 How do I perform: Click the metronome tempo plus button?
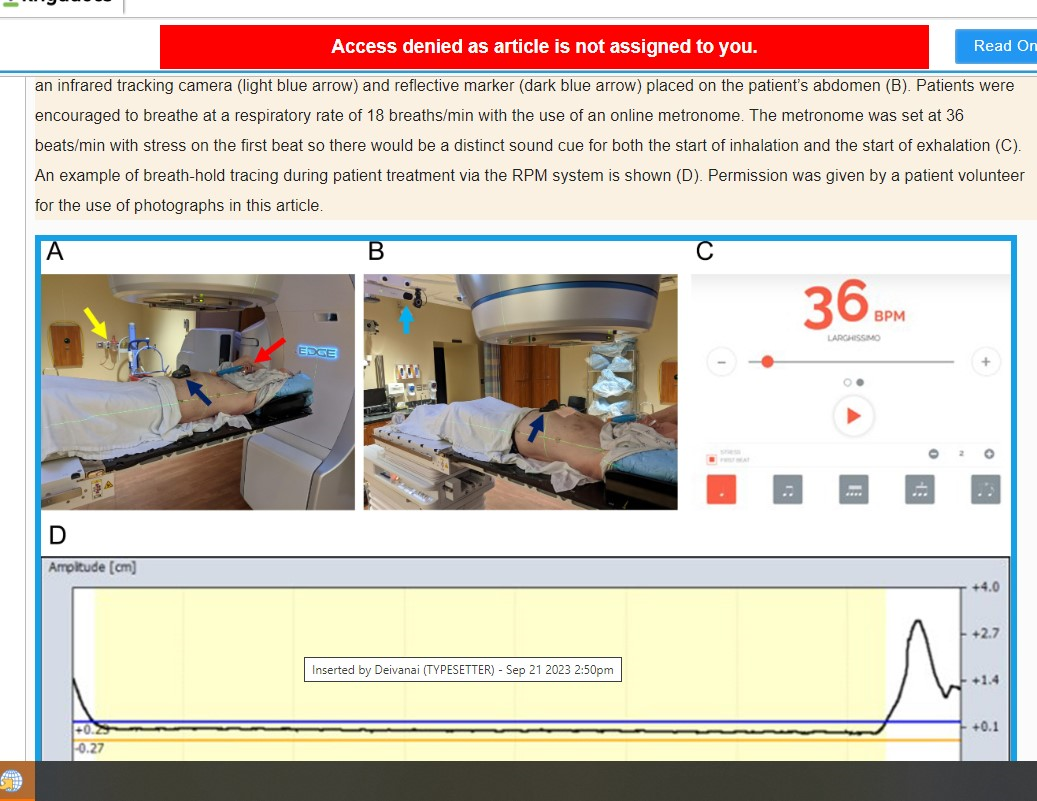[985, 362]
